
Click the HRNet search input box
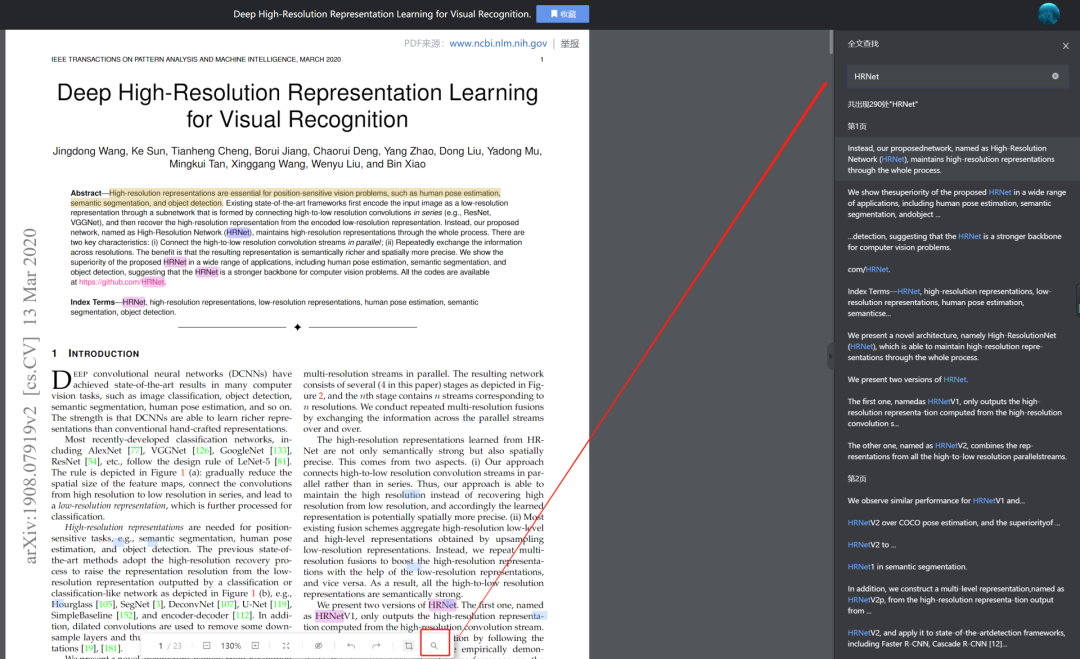coord(951,76)
